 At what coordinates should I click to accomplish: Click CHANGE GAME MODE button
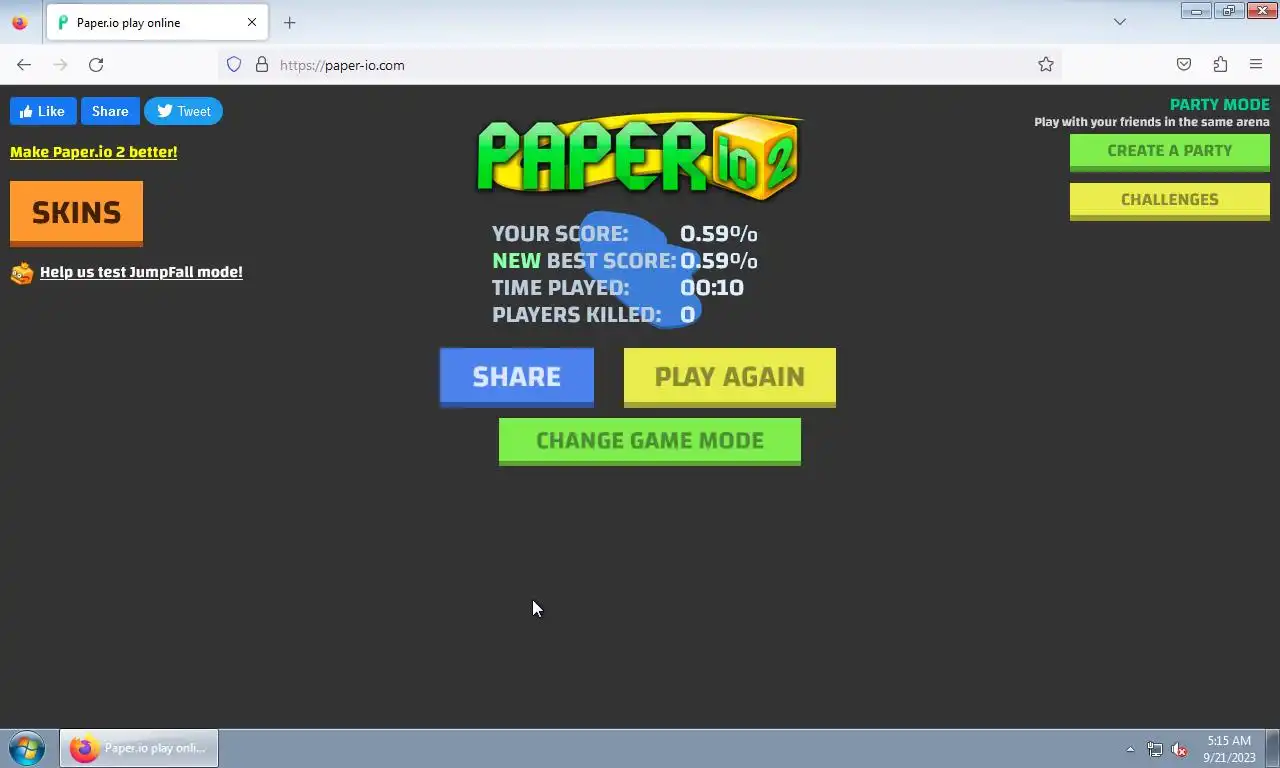click(x=650, y=441)
